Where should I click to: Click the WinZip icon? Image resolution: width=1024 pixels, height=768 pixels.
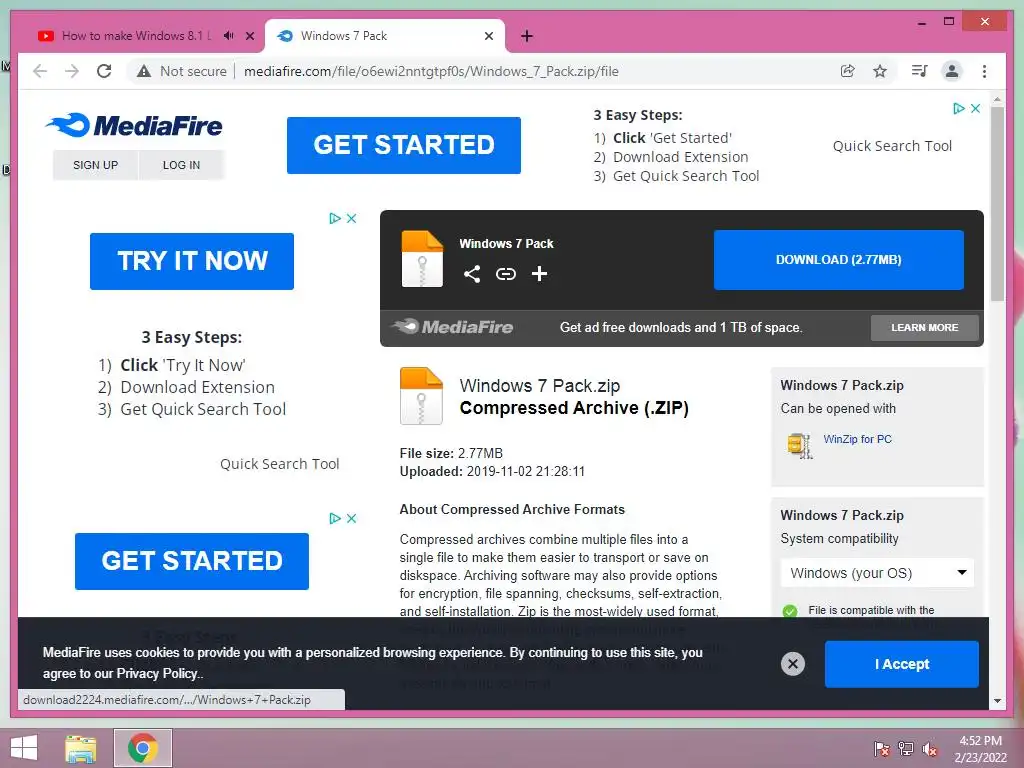coord(799,445)
